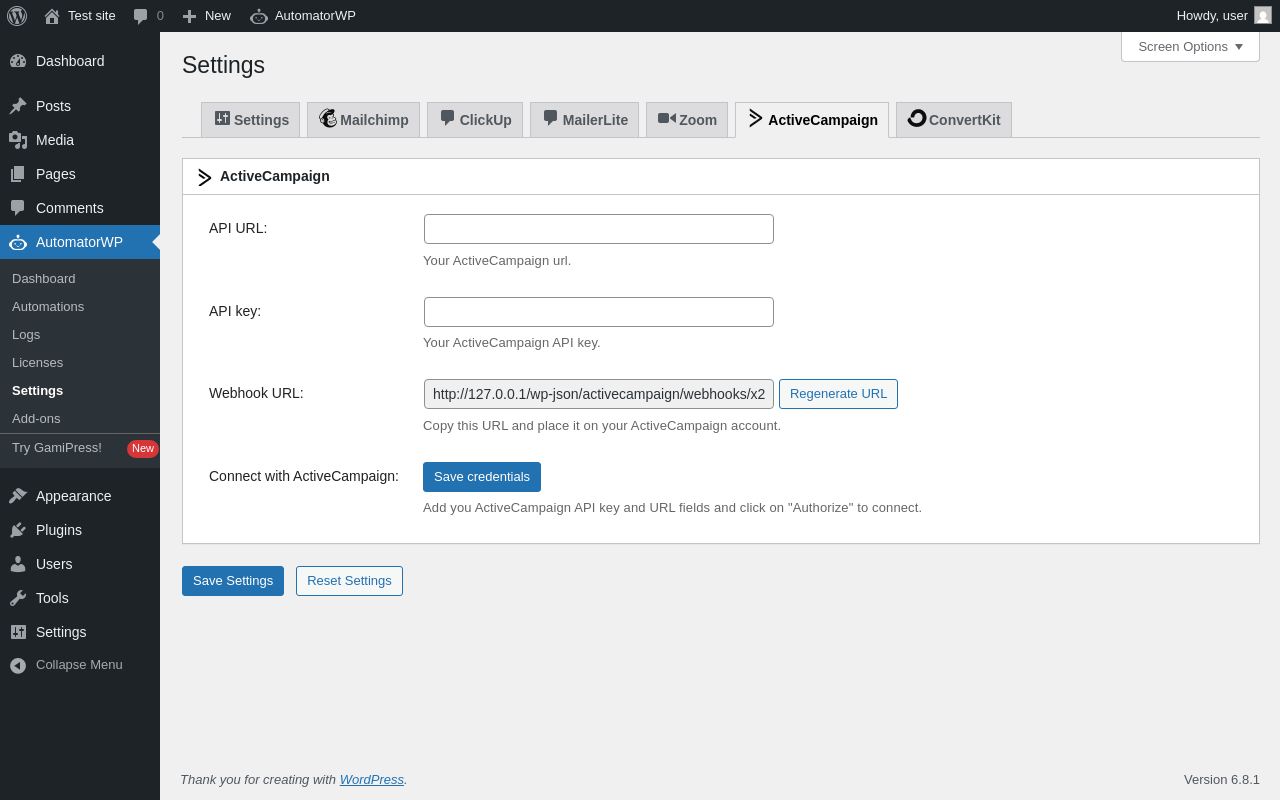Click the Save Settings button
The image size is (1280, 800).
[233, 581]
